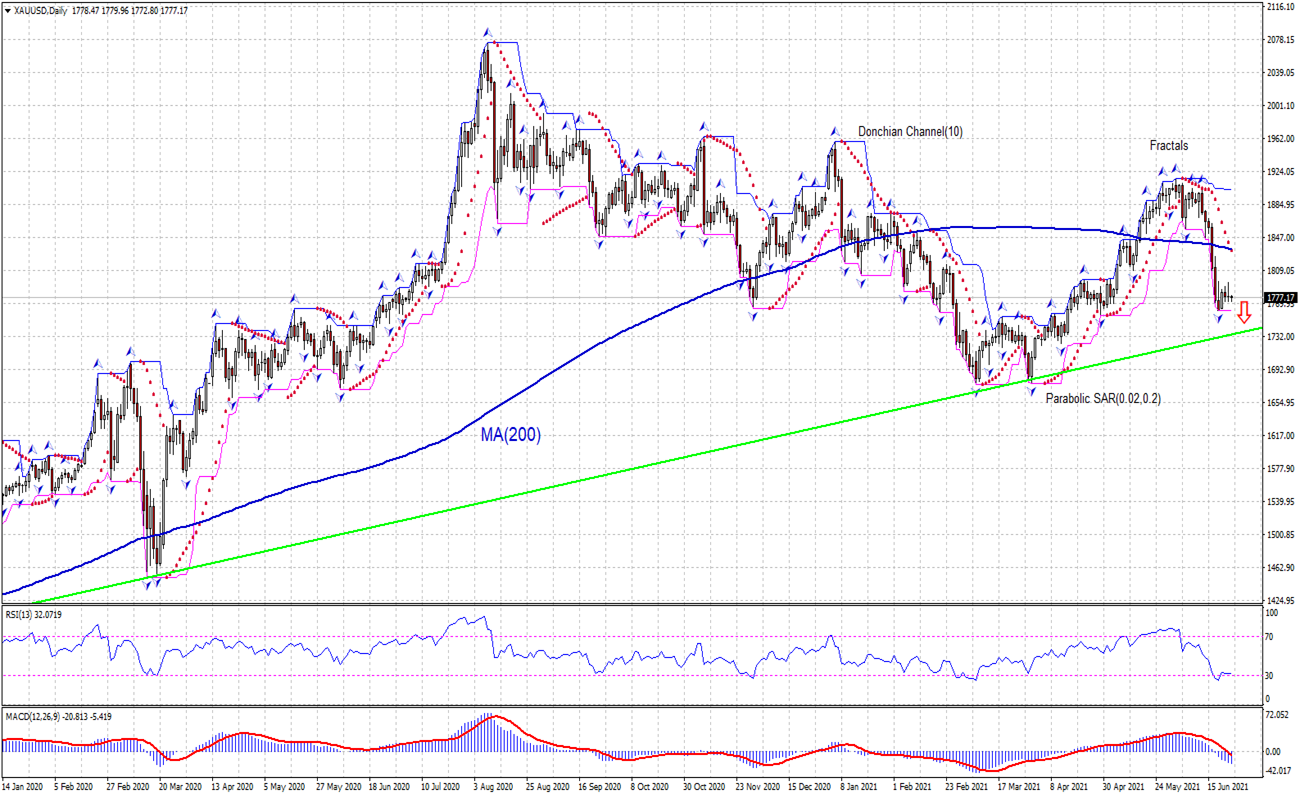
Task: Select the Fractals annotation label
Action: tap(1168, 146)
